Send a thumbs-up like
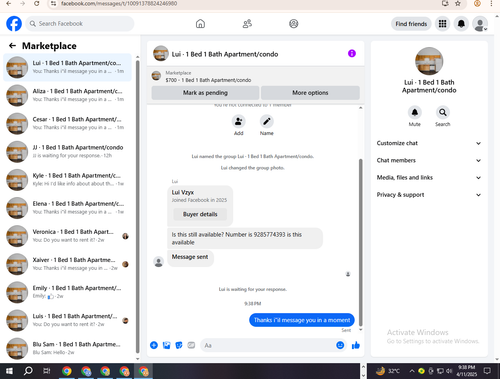The height and width of the screenshot is (379, 500). [356, 345]
